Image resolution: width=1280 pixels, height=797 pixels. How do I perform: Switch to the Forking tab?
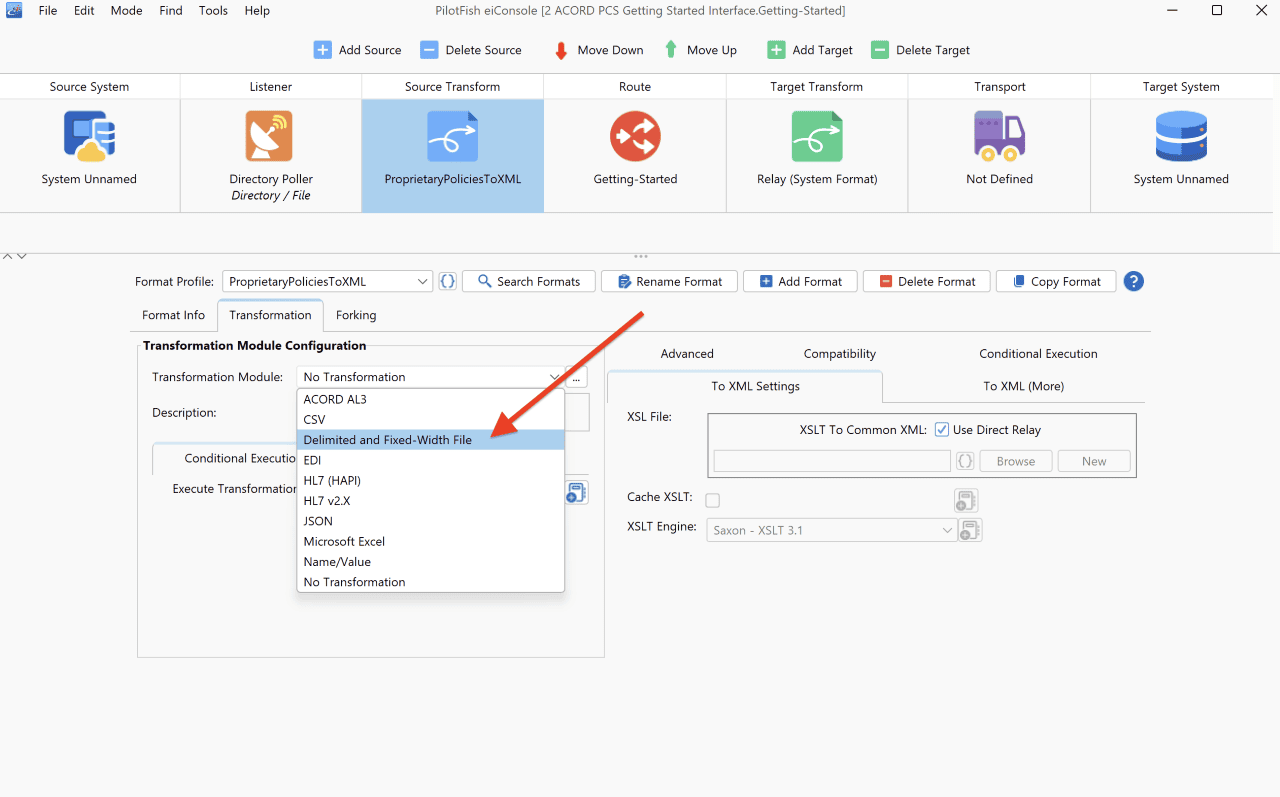click(356, 315)
